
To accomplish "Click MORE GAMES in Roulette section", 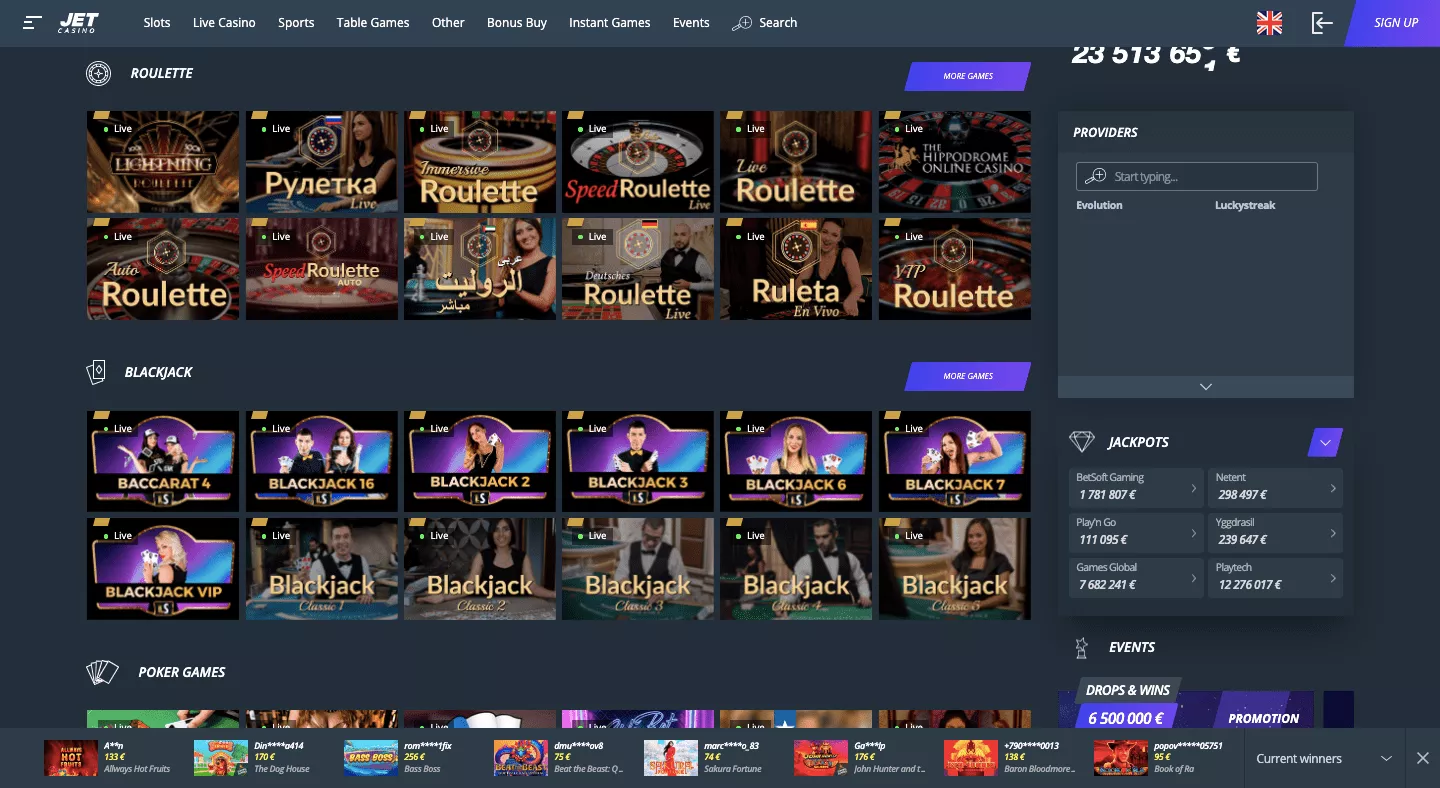I will click(967, 76).
